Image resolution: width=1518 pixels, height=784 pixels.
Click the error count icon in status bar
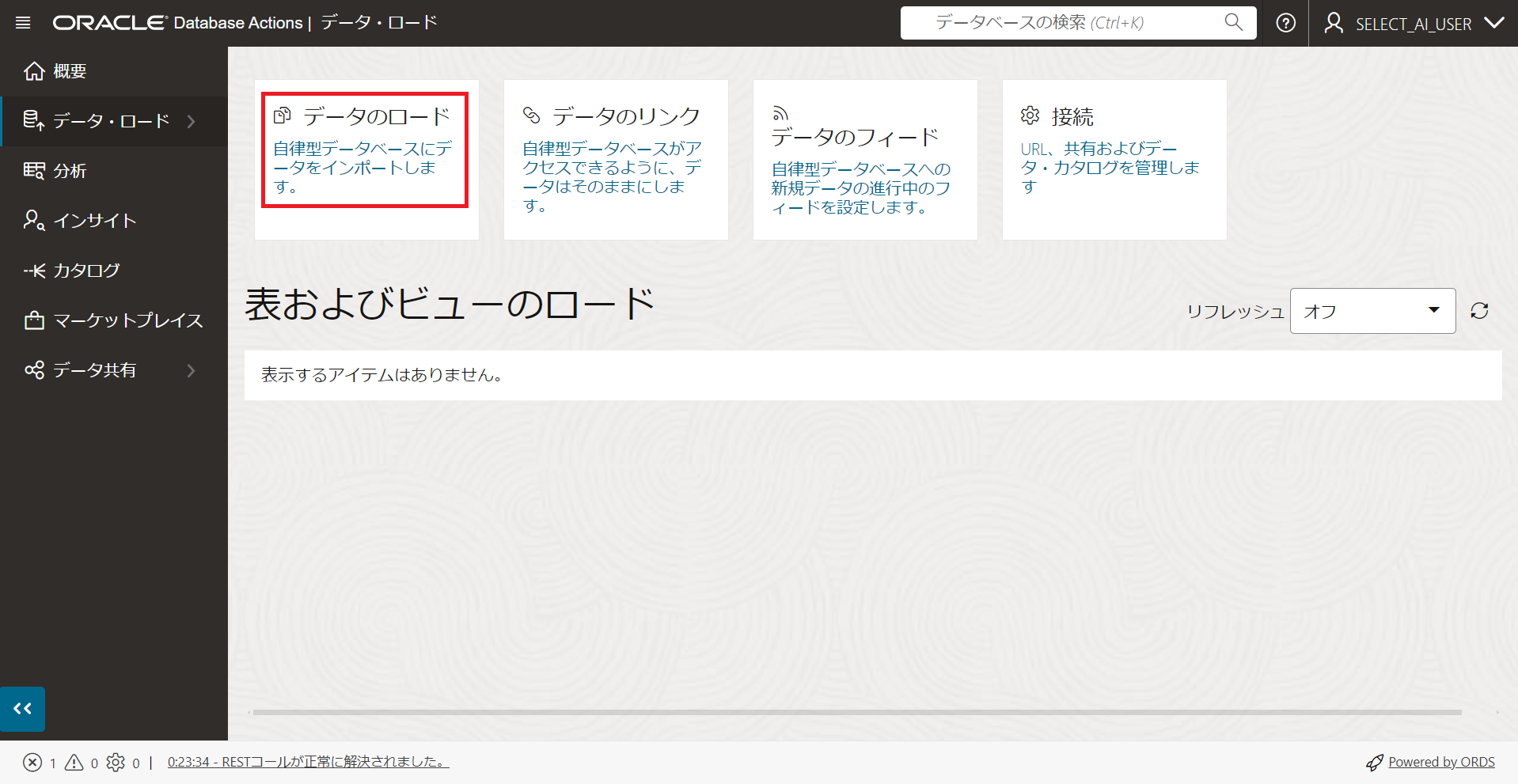tap(32, 763)
